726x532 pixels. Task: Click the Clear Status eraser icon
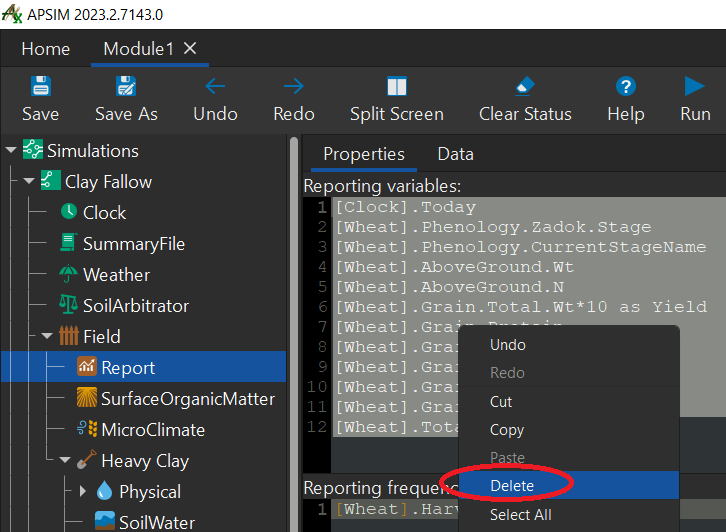(x=525, y=87)
